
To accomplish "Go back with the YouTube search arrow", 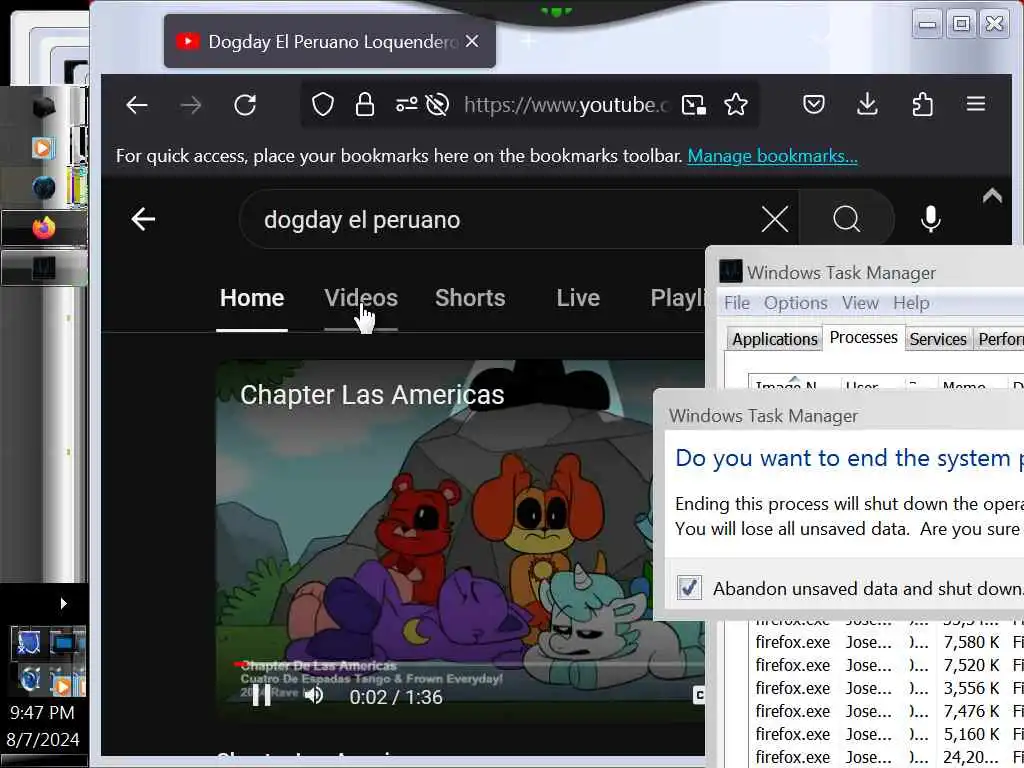I will click(x=143, y=219).
